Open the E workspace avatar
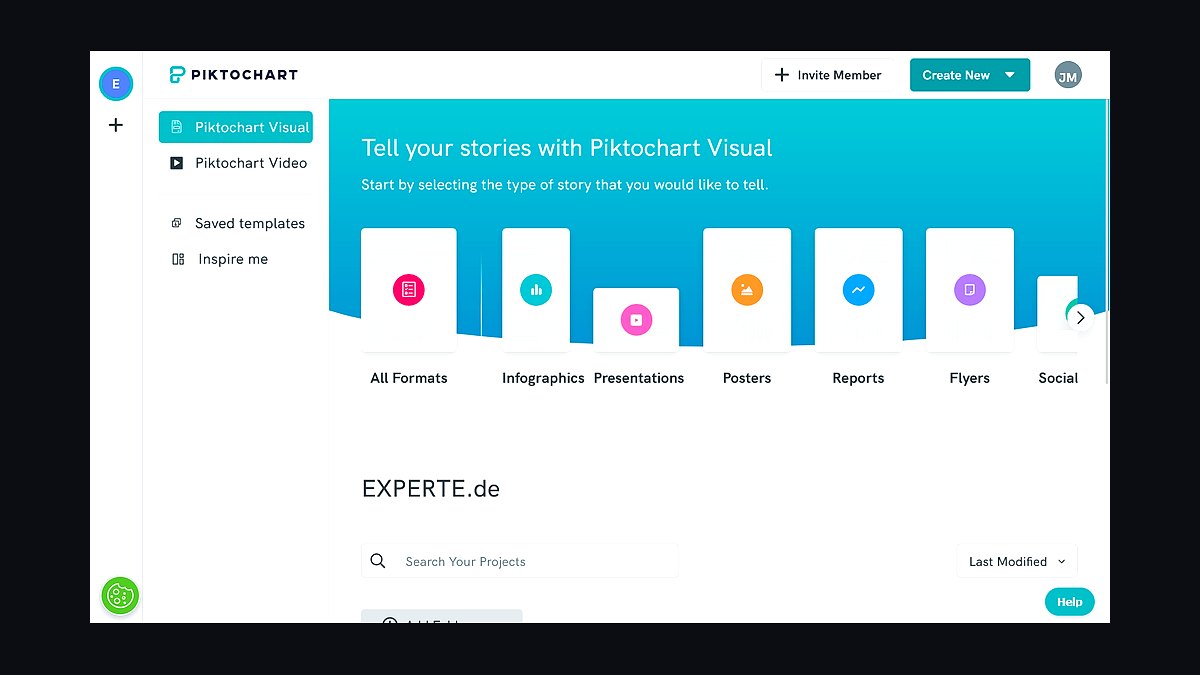Screen dimensions: 1200x675 [x=116, y=84]
